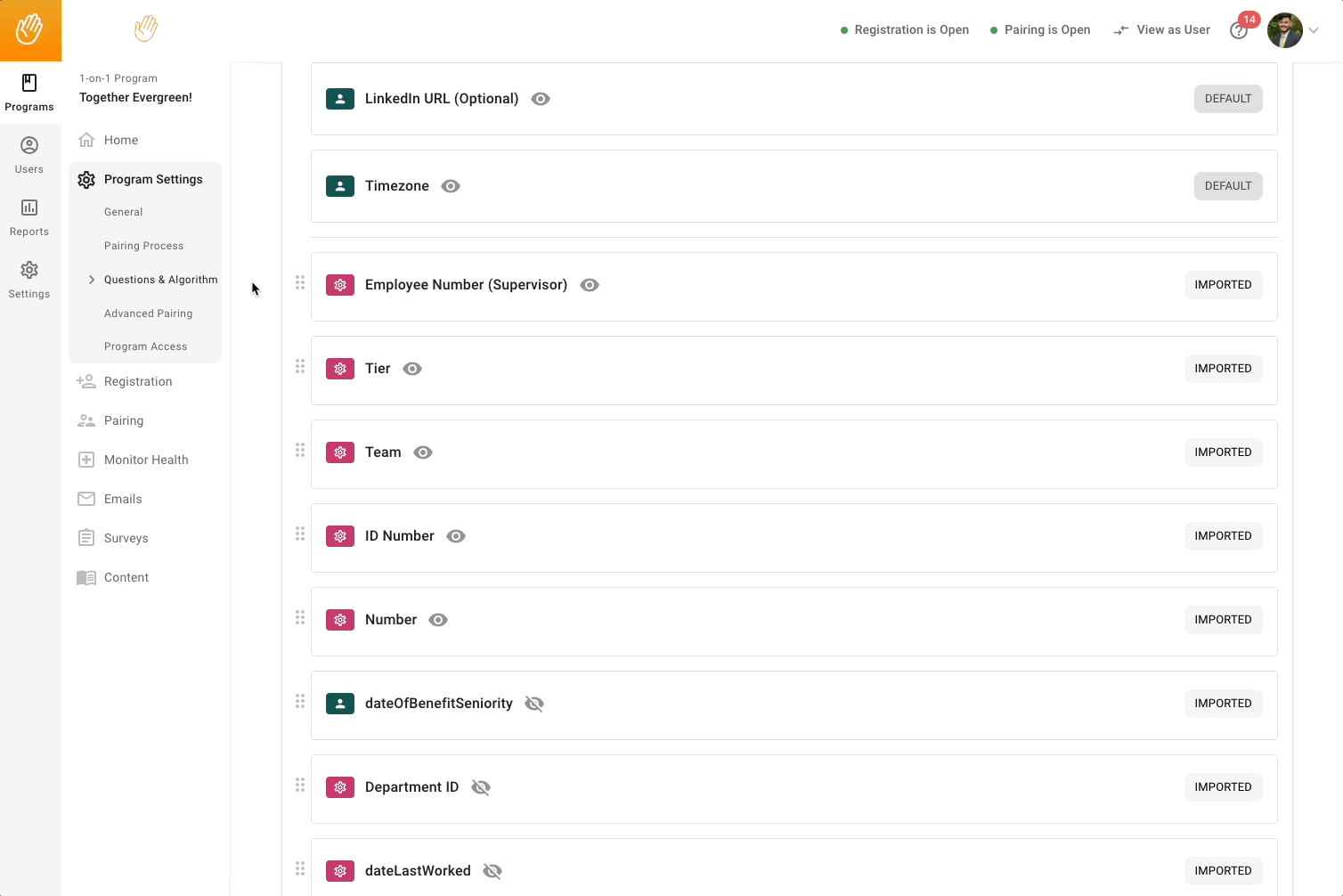Click Pairing is Open status
Screen dimensions: 1343x896
pos(1040,30)
